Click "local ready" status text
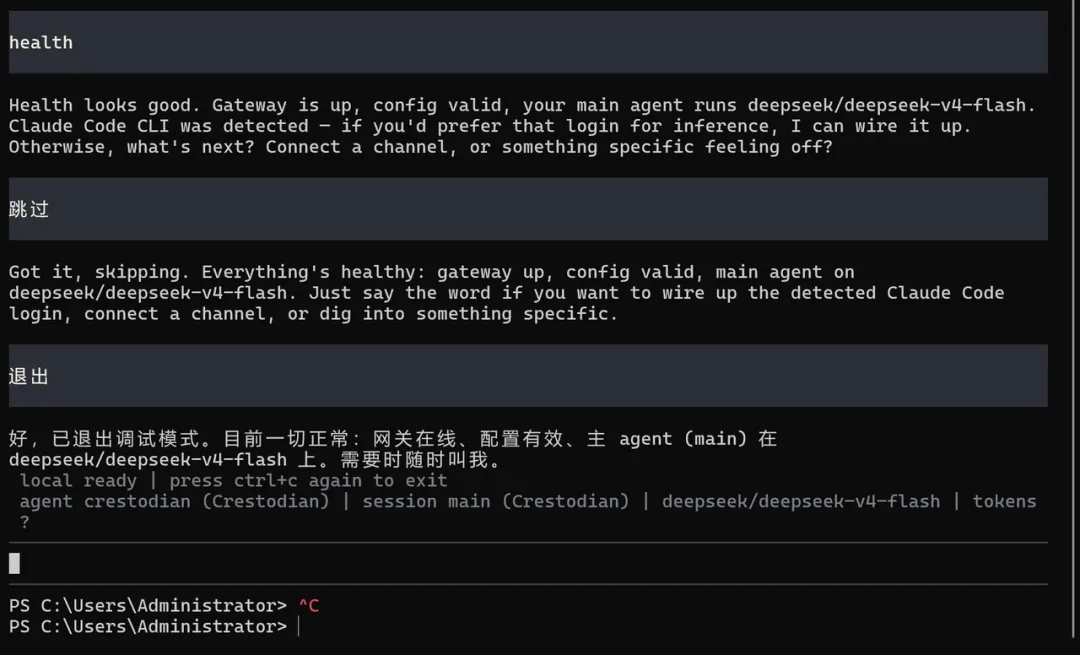The image size is (1080, 655). tap(78, 480)
